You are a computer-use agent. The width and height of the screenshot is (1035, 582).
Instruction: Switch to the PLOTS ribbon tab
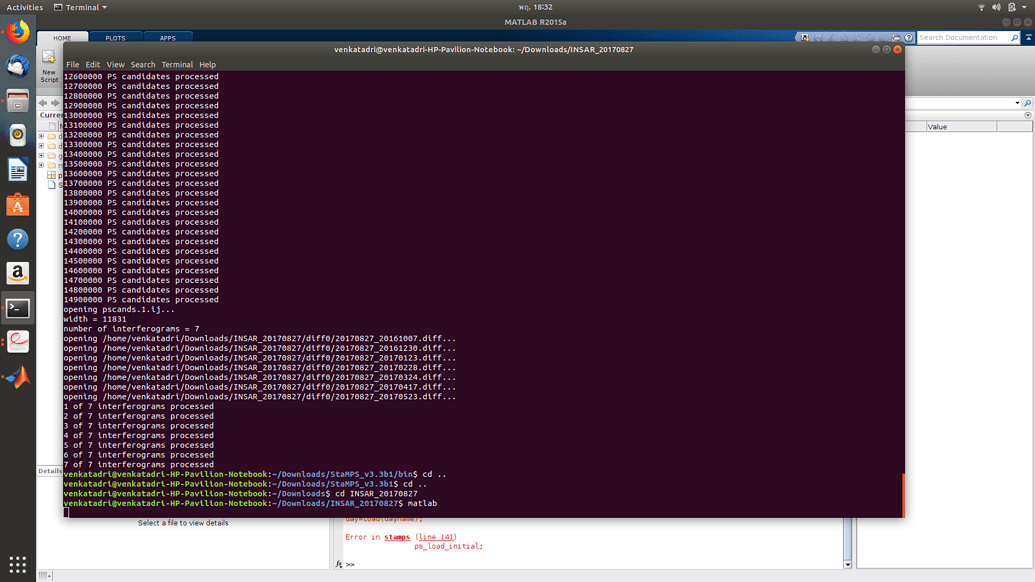(118, 36)
